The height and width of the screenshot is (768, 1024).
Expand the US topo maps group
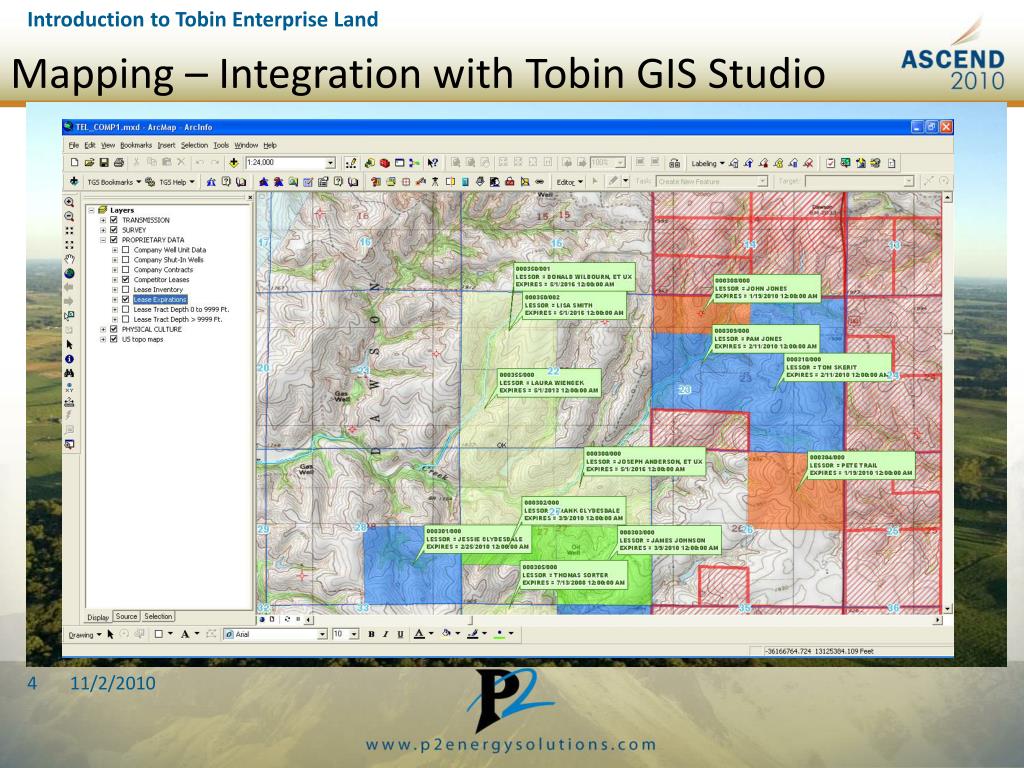click(103, 339)
